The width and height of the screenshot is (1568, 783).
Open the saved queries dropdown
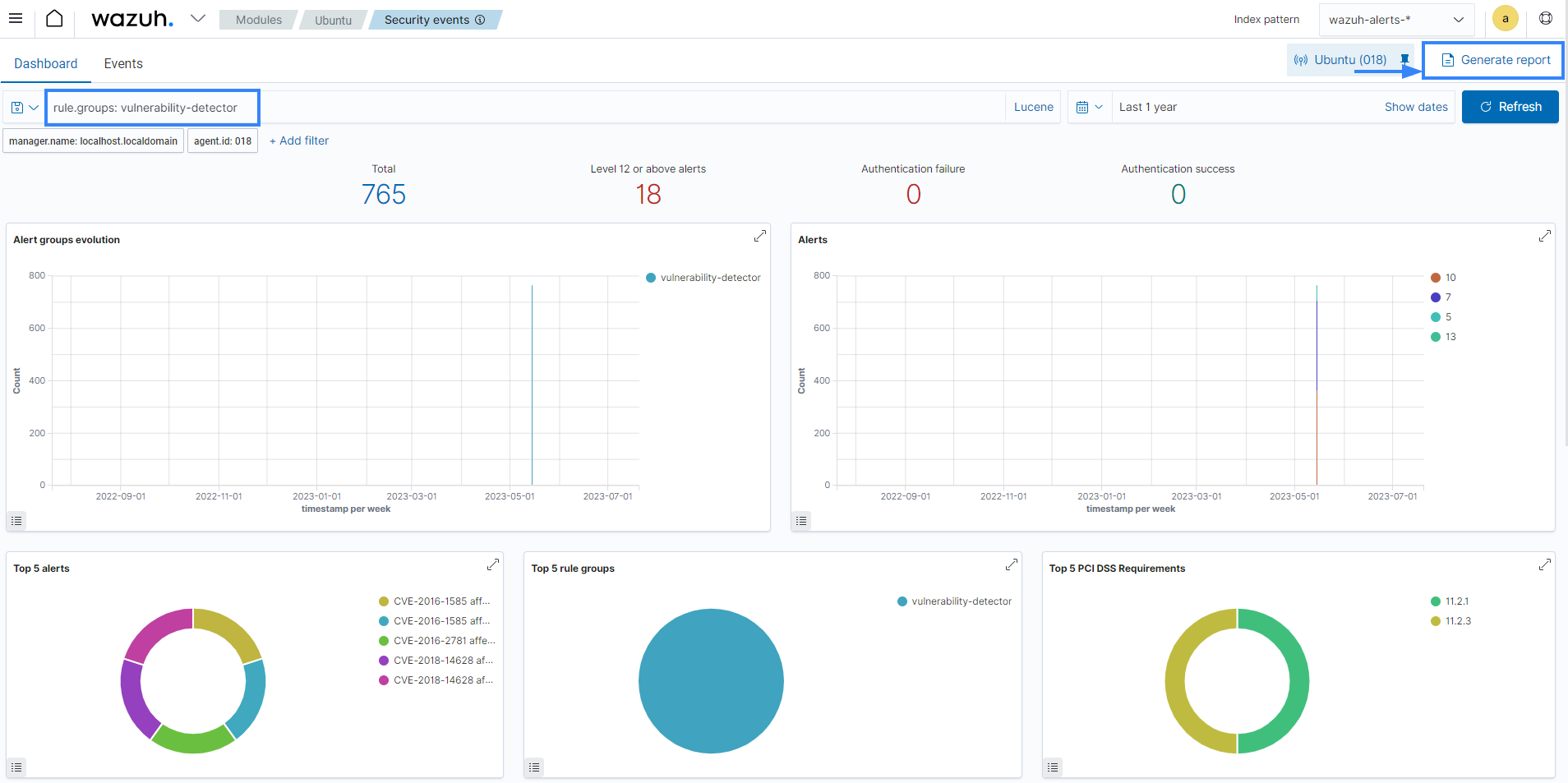point(25,108)
